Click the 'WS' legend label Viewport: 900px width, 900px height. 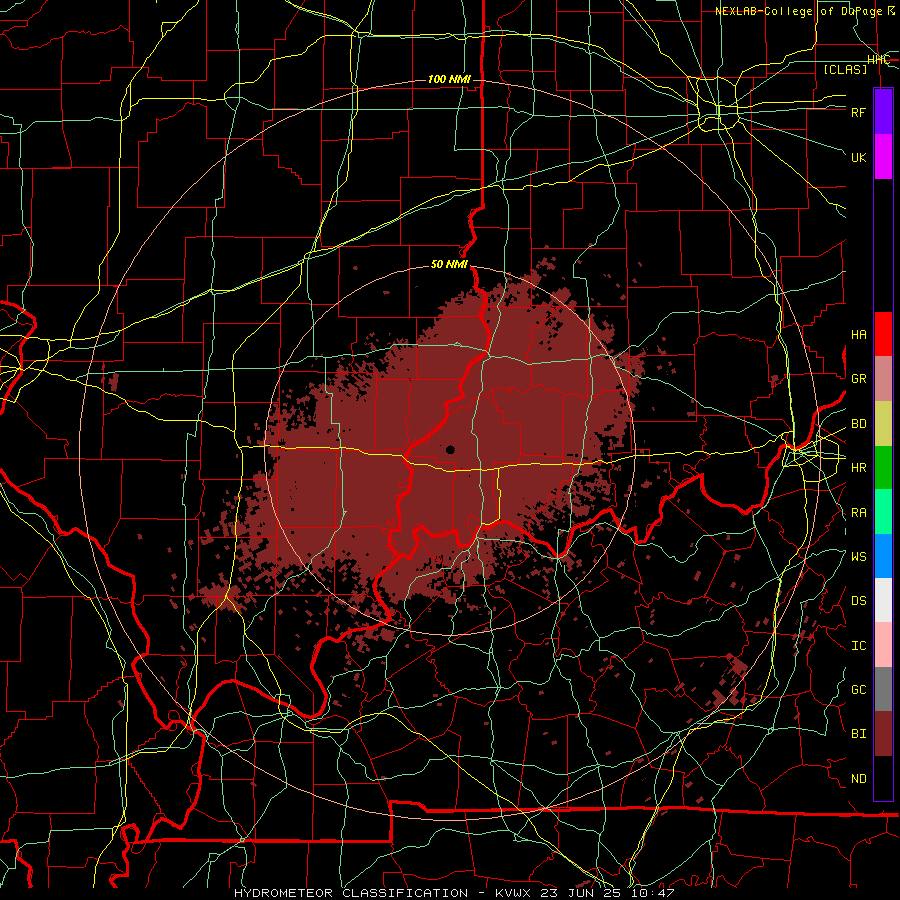pyautogui.click(x=858, y=557)
